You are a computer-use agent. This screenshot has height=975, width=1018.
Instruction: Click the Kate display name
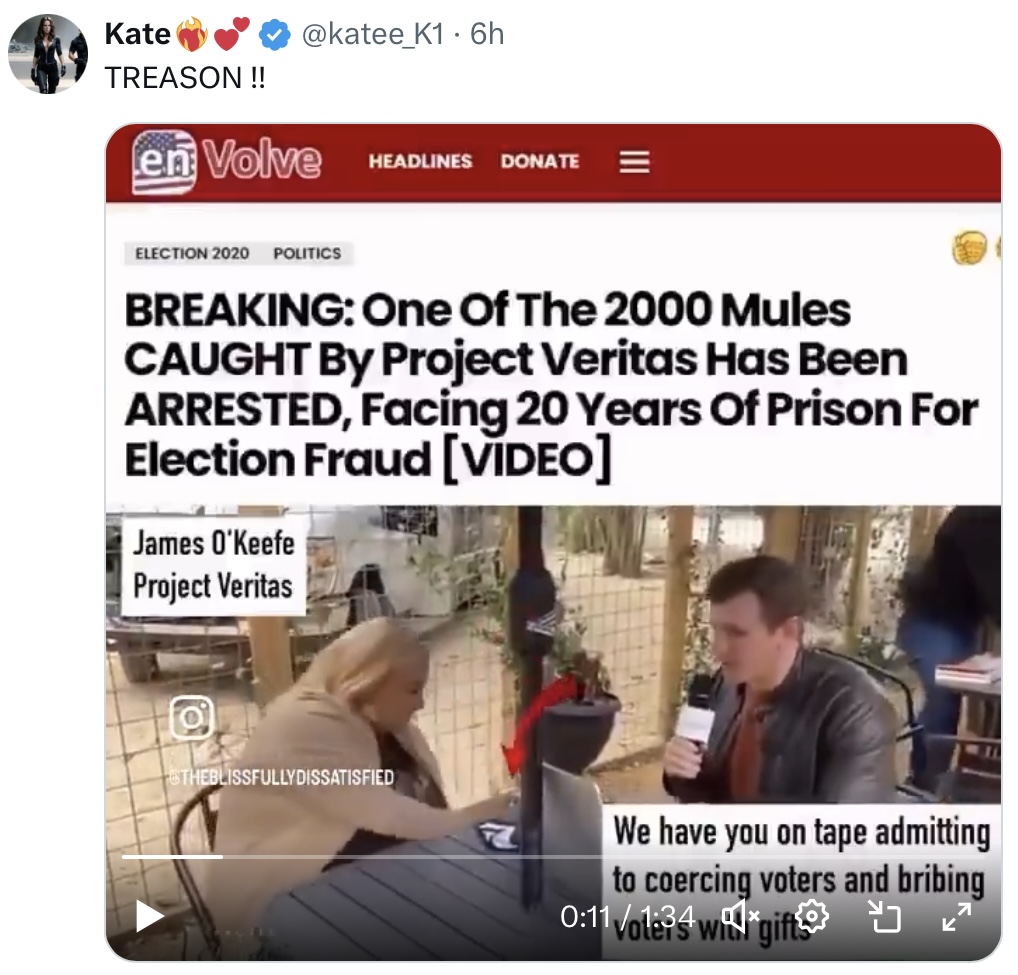(137, 35)
